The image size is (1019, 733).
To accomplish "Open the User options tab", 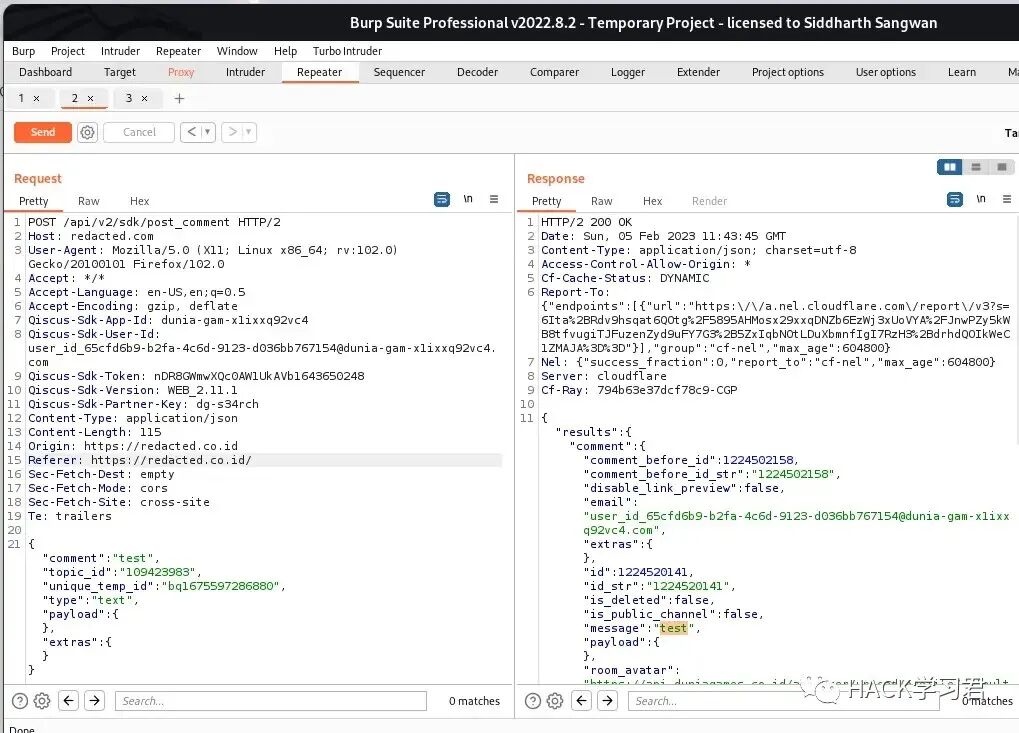I will 886,72.
